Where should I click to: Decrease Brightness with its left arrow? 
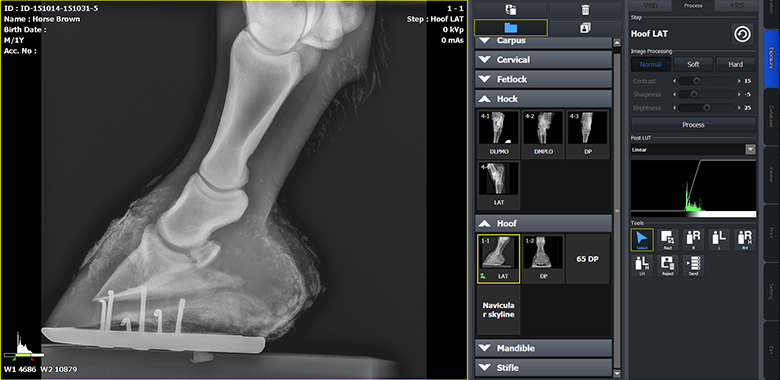coord(675,107)
